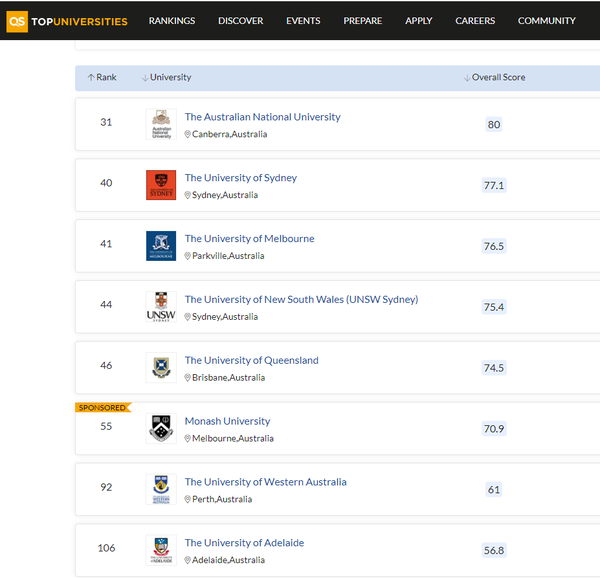600x578 pixels.
Task: Sort the table by Rank column
Action: coord(102,77)
